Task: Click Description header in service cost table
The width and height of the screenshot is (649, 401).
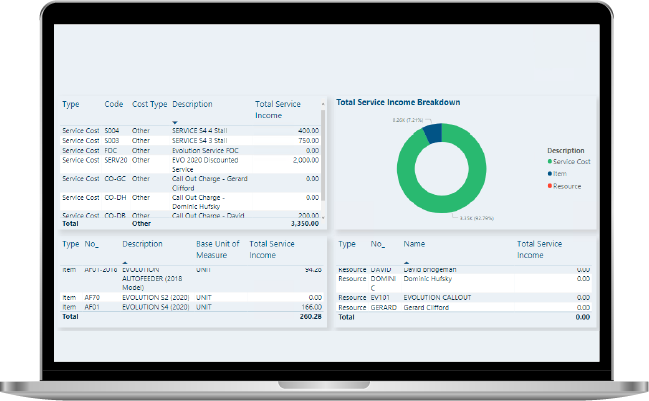Action: [192, 104]
